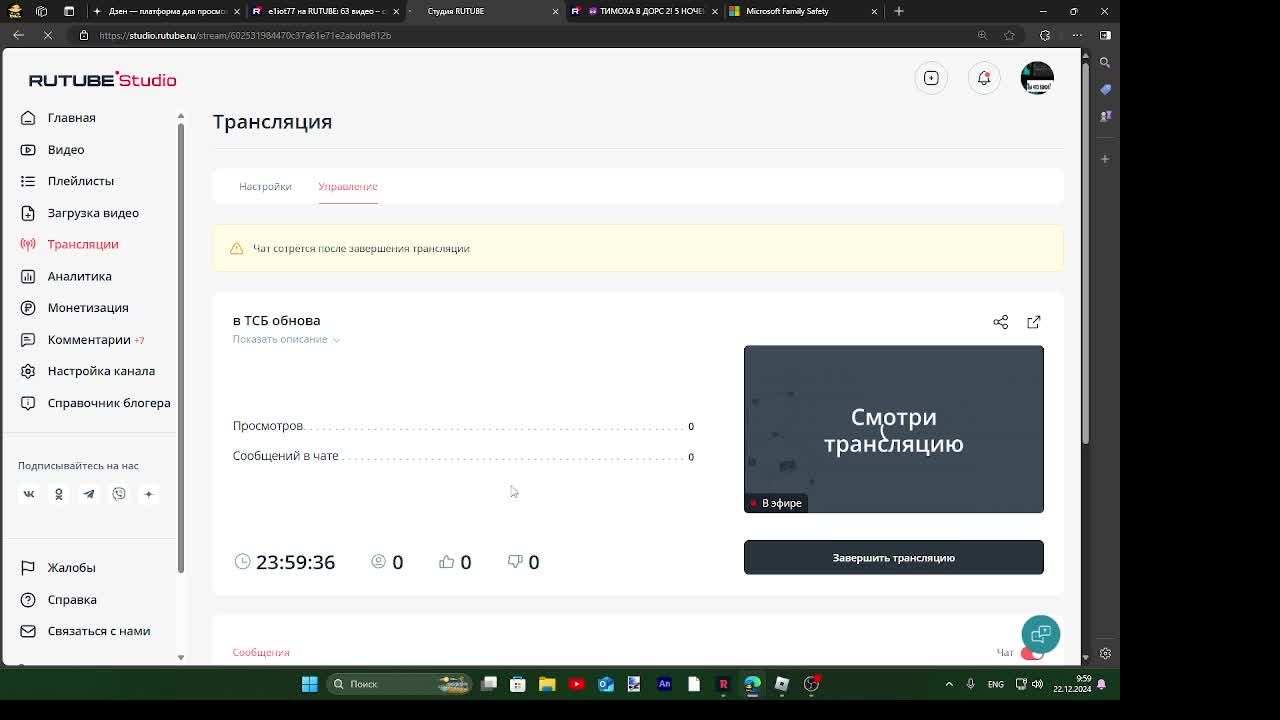
Task: Open File Explorer from taskbar
Action: click(x=547, y=684)
